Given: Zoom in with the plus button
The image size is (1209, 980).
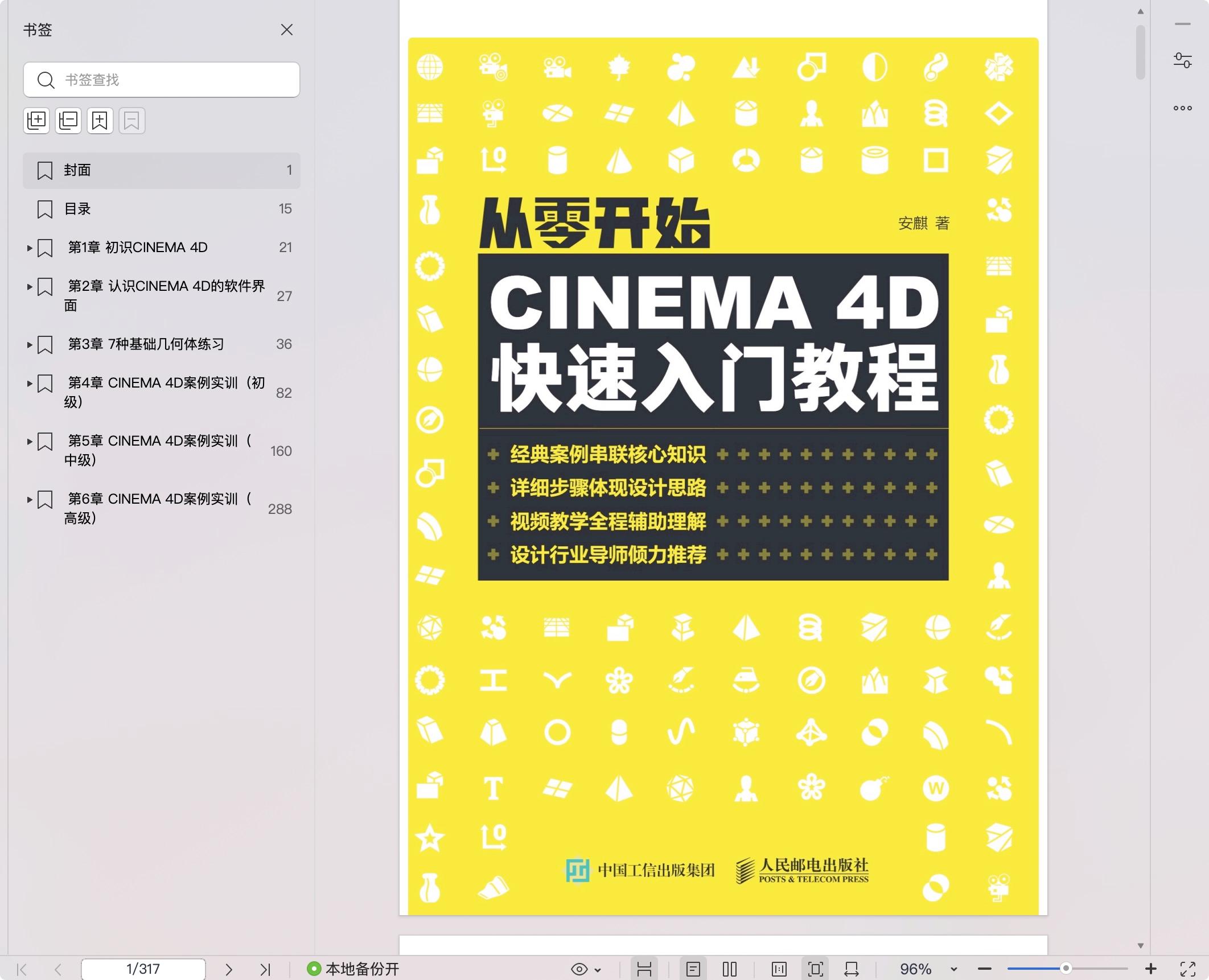Looking at the screenshot, I should click(1151, 969).
